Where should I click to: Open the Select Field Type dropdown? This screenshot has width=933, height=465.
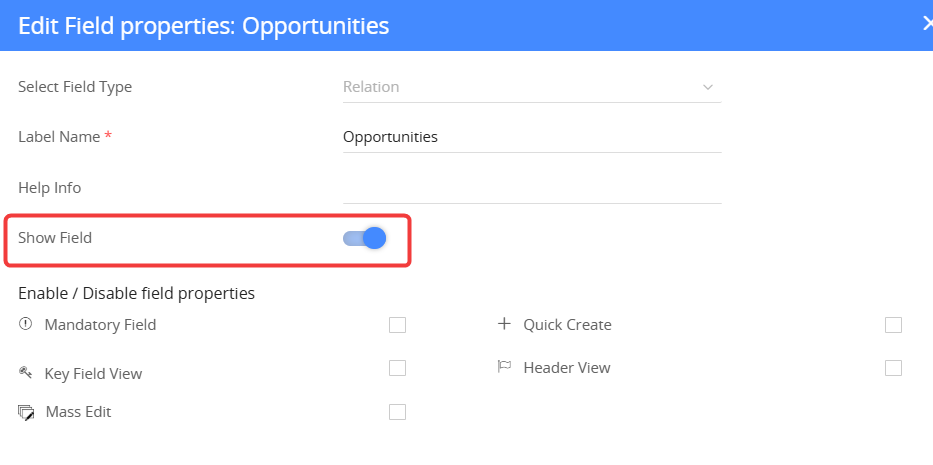coord(531,87)
